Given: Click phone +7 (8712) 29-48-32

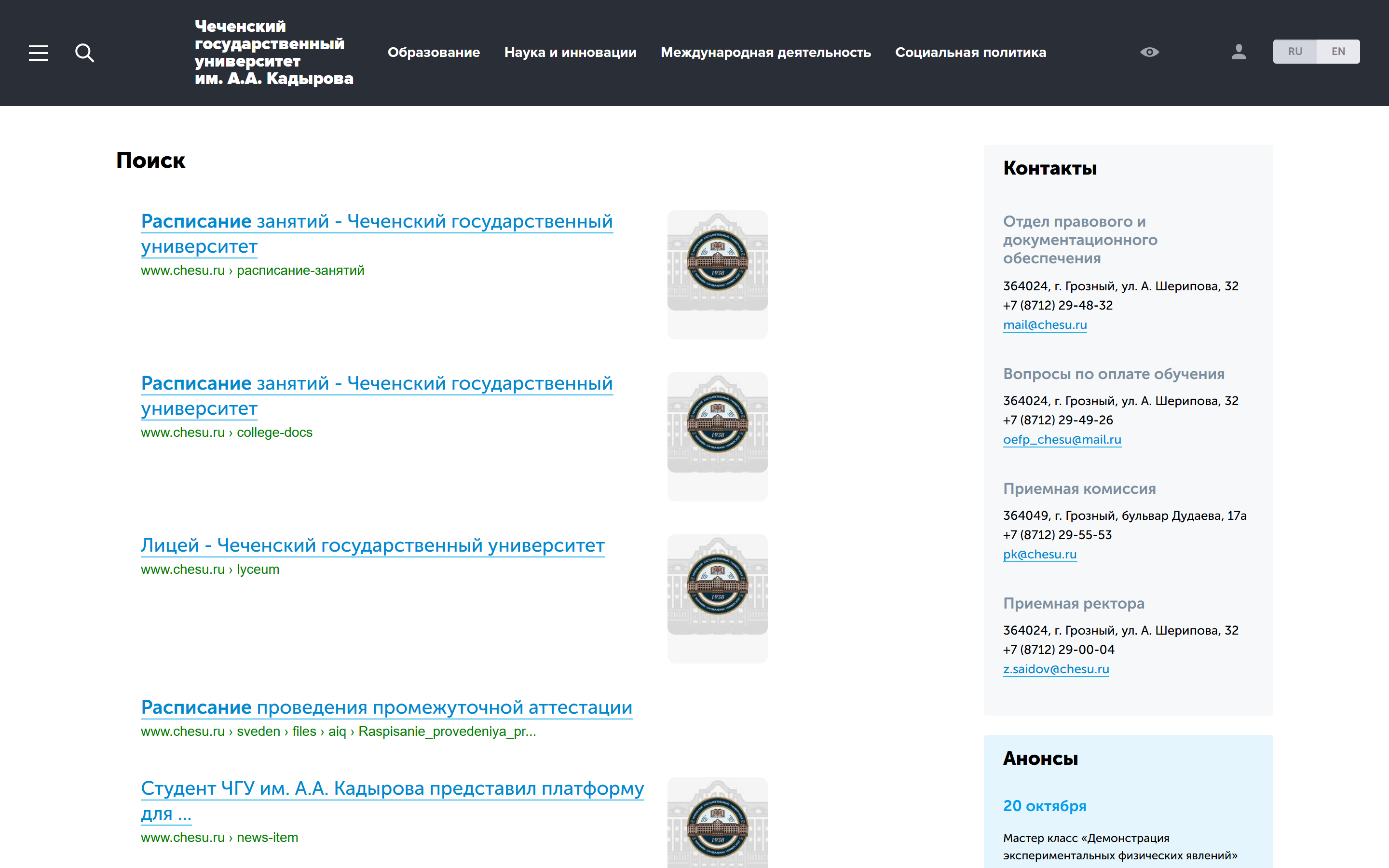Looking at the screenshot, I should pyautogui.click(x=1057, y=305).
